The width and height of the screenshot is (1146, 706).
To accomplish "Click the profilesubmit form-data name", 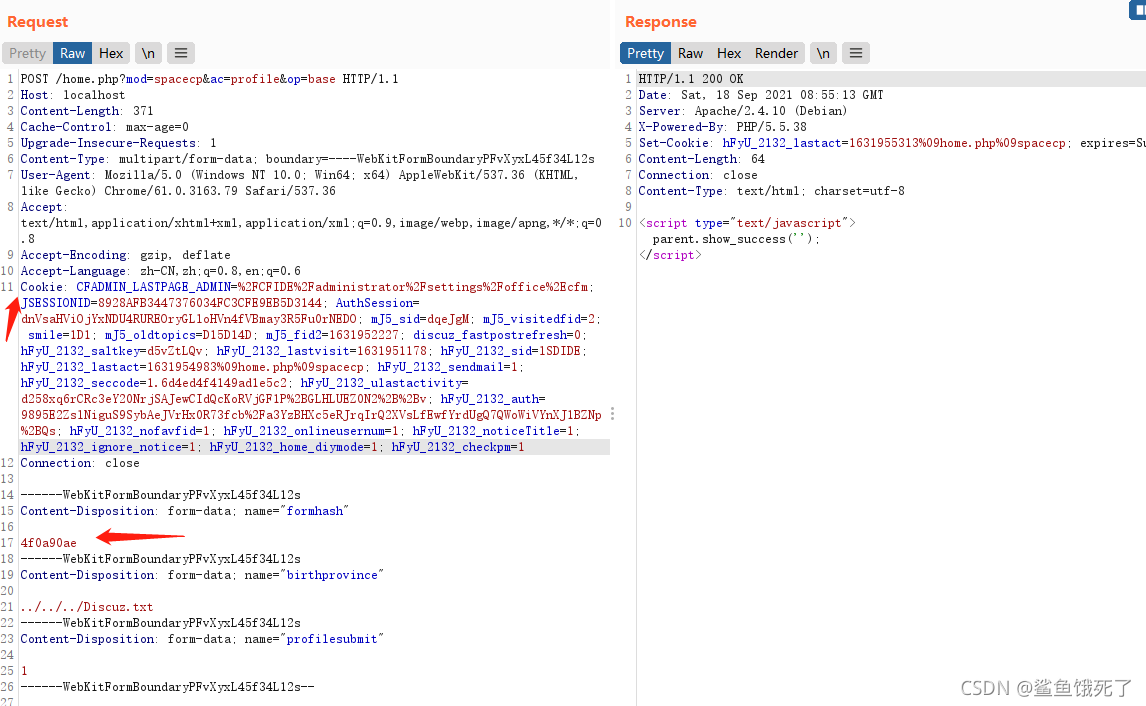I will coord(332,639).
